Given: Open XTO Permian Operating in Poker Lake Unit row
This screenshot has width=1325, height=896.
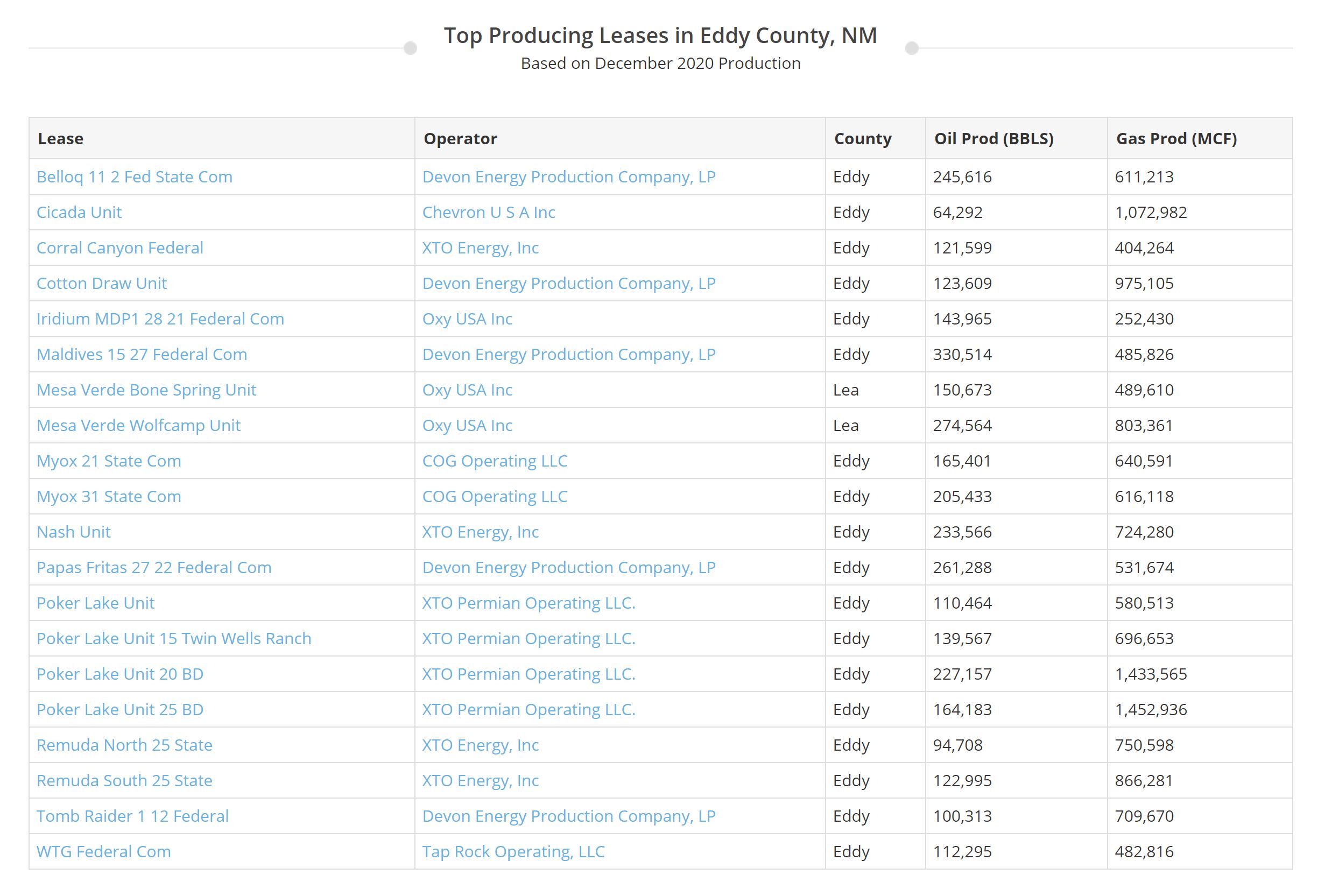Looking at the screenshot, I should [x=529, y=603].
